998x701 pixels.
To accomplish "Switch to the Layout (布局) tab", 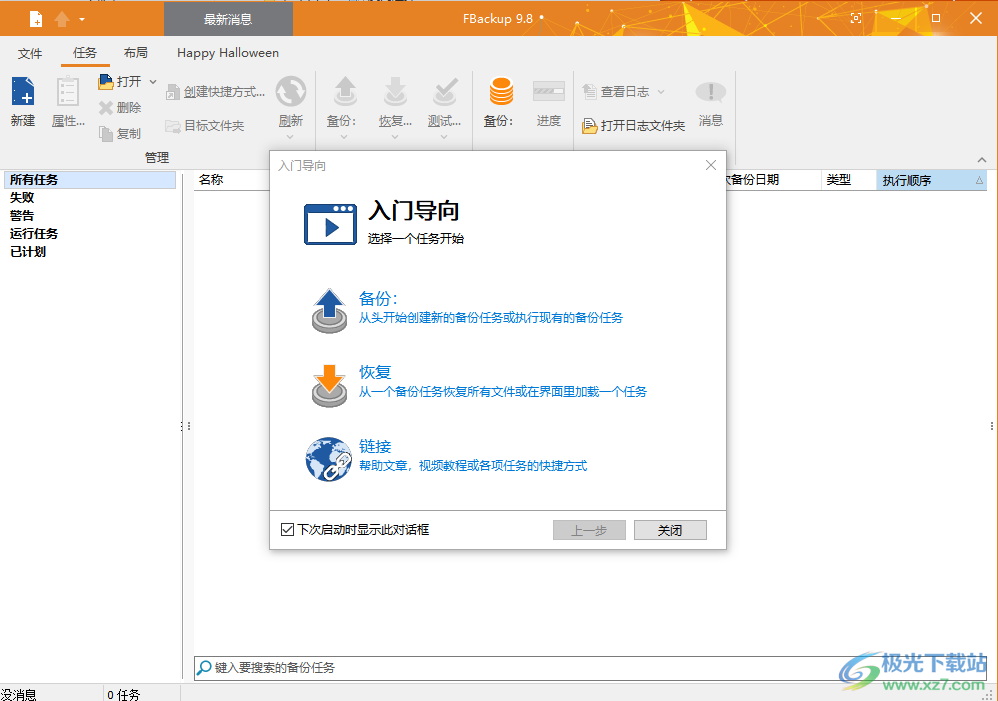I will point(136,53).
